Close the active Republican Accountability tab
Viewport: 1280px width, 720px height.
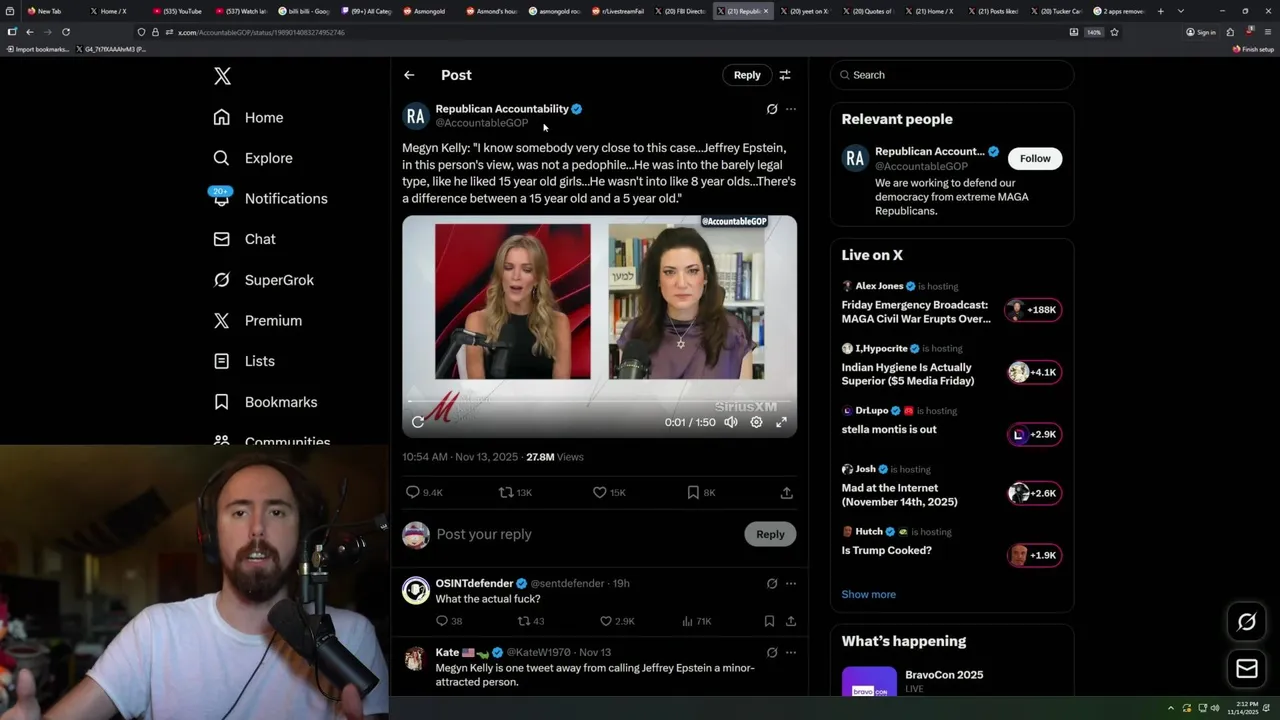tap(767, 11)
